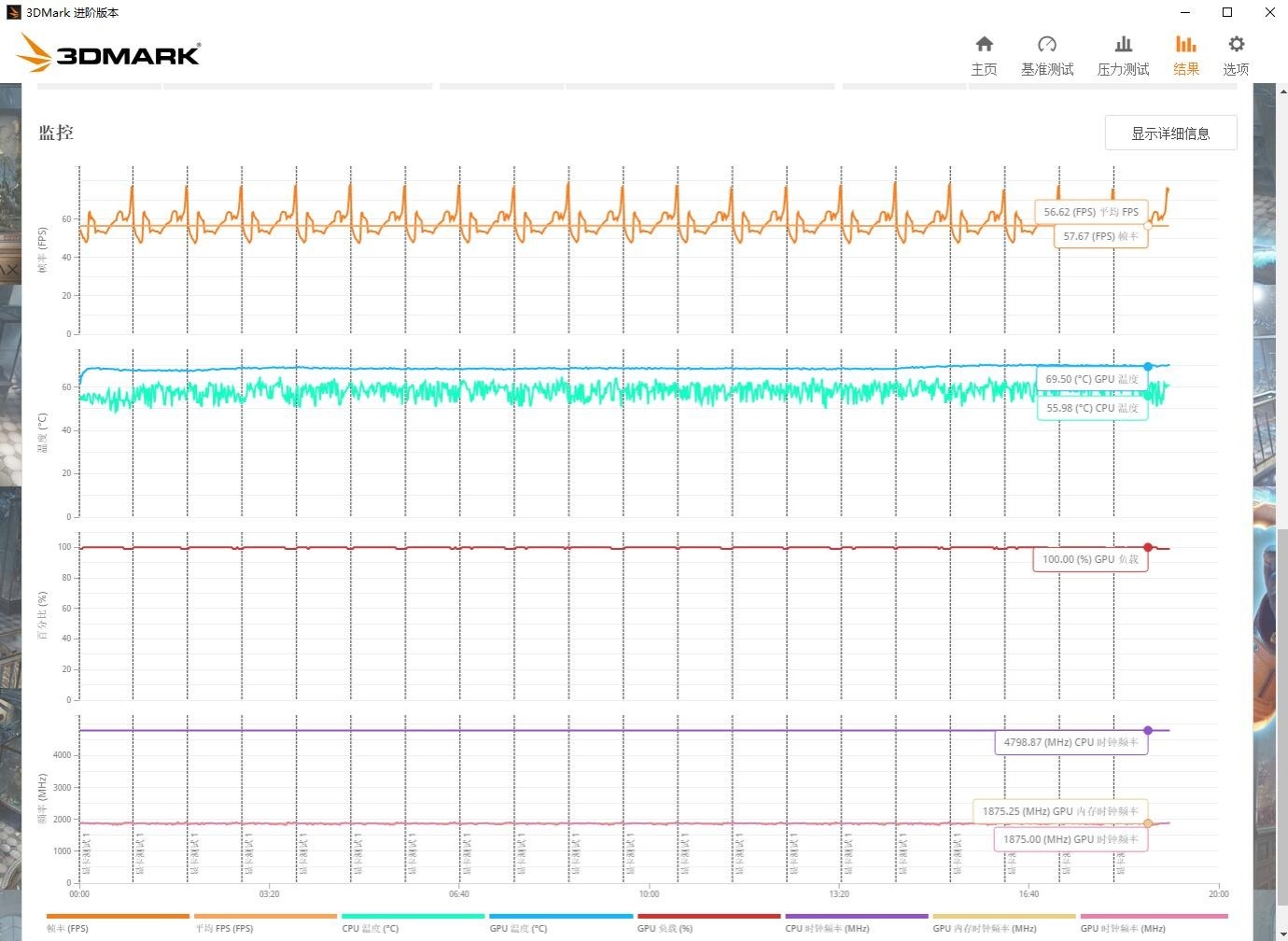Hide CPU 时钟频率 (MHz) legend series
Screen dimensions: 1288x941
pos(827,928)
